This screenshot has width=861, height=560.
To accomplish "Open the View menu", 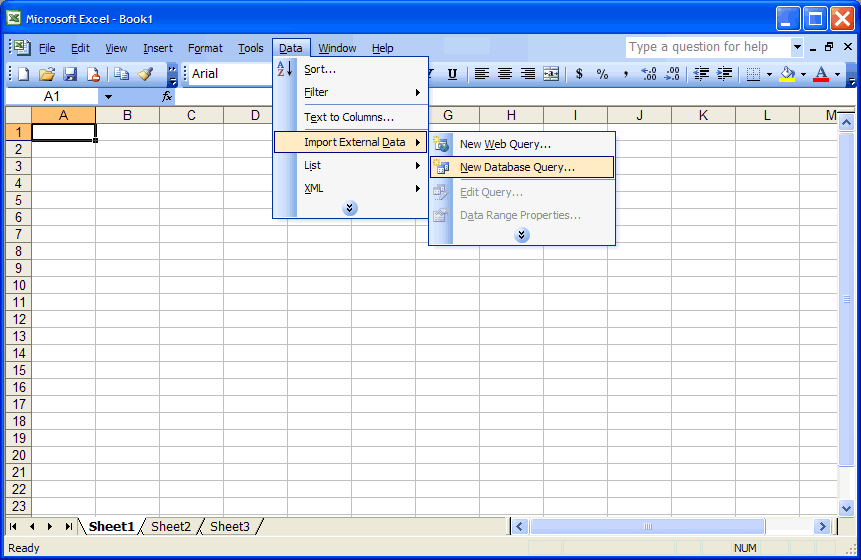I will pyautogui.click(x=116, y=48).
